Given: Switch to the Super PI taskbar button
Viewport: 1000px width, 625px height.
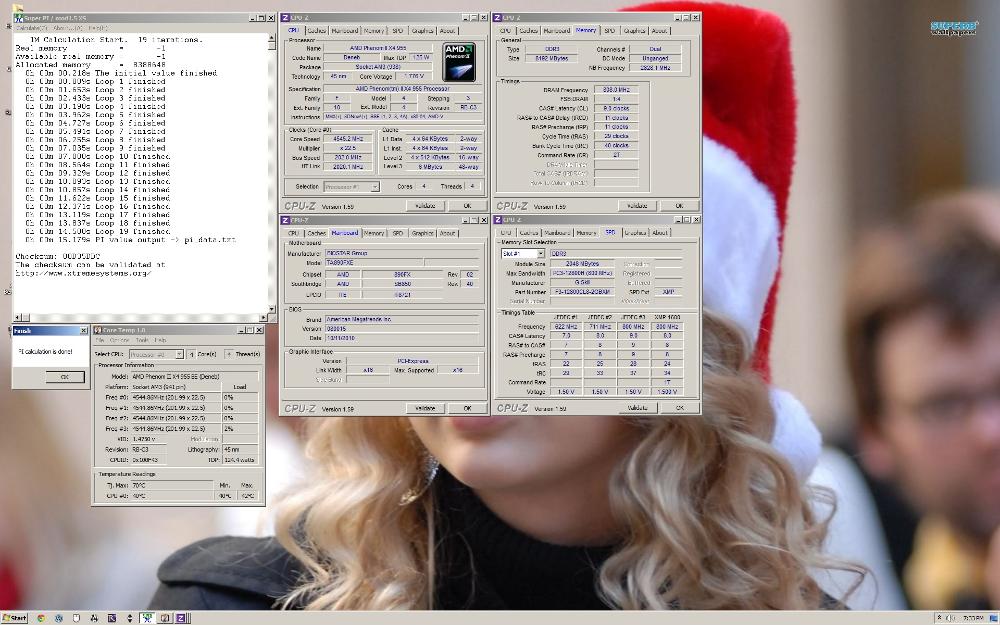Looking at the screenshot, I should coord(147,618).
